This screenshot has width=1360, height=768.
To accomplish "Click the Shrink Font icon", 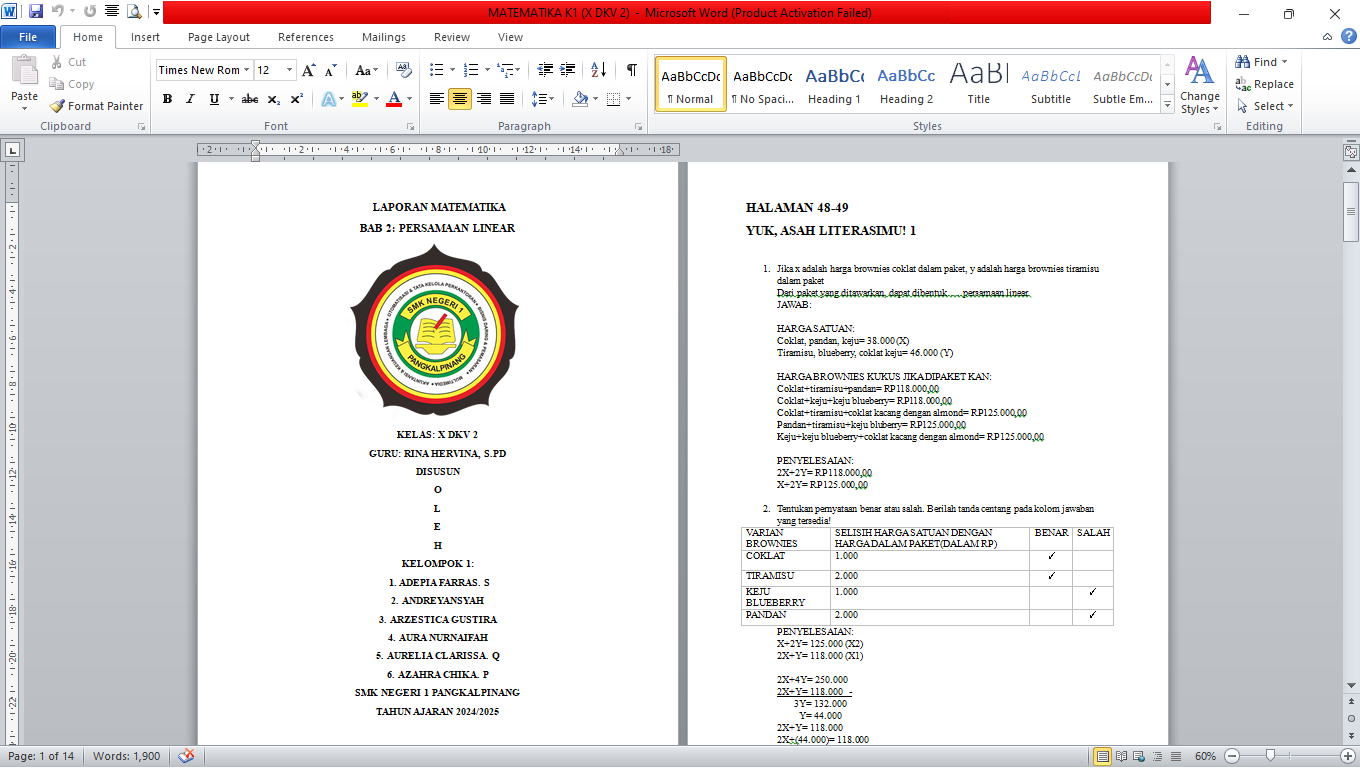I will 331,70.
